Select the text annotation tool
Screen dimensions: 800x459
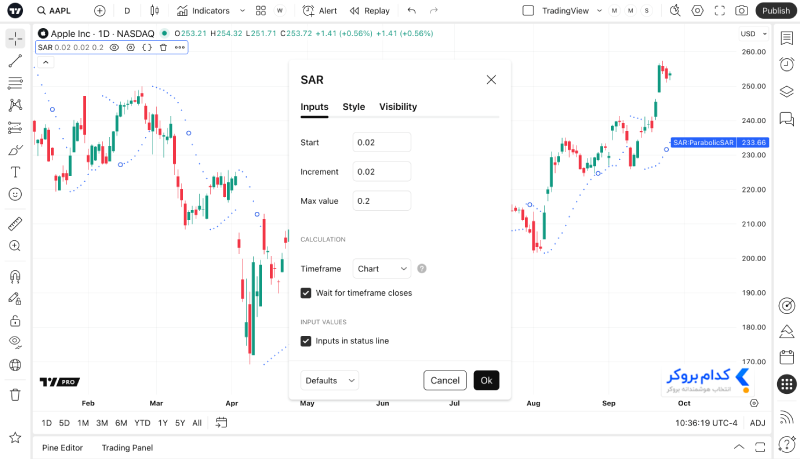click(15, 172)
